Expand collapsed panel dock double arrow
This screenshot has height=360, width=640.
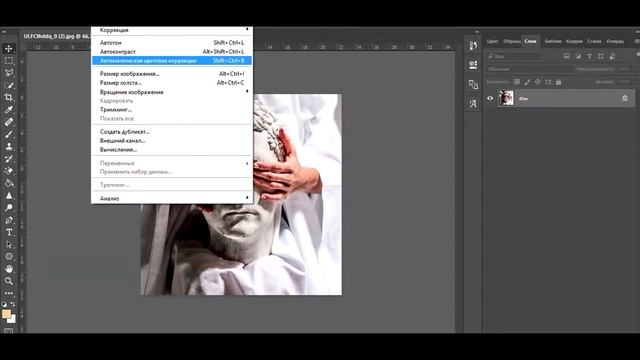coord(477,31)
